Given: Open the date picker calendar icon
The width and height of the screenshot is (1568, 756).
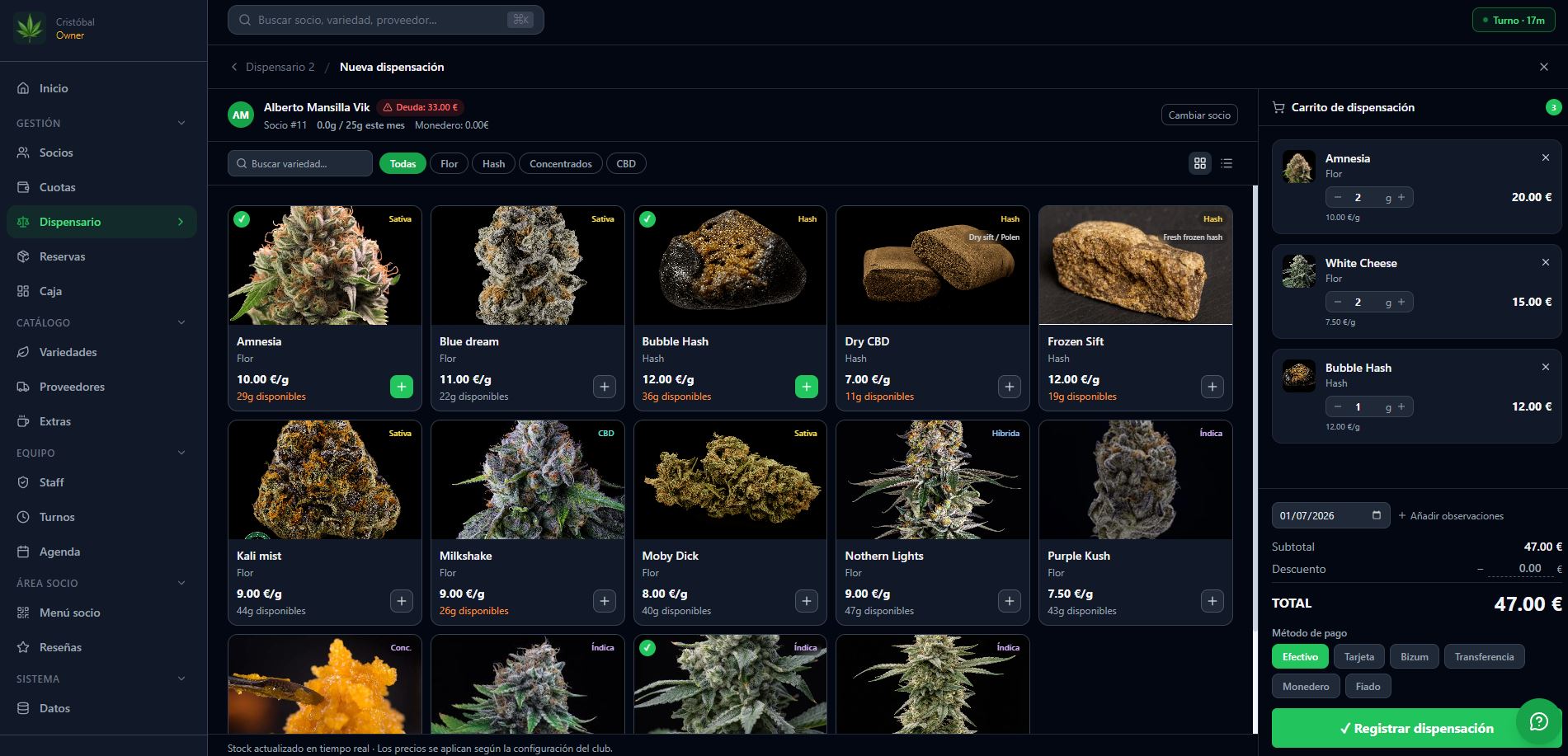Looking at the screenshot, I should click(1376, 515).
